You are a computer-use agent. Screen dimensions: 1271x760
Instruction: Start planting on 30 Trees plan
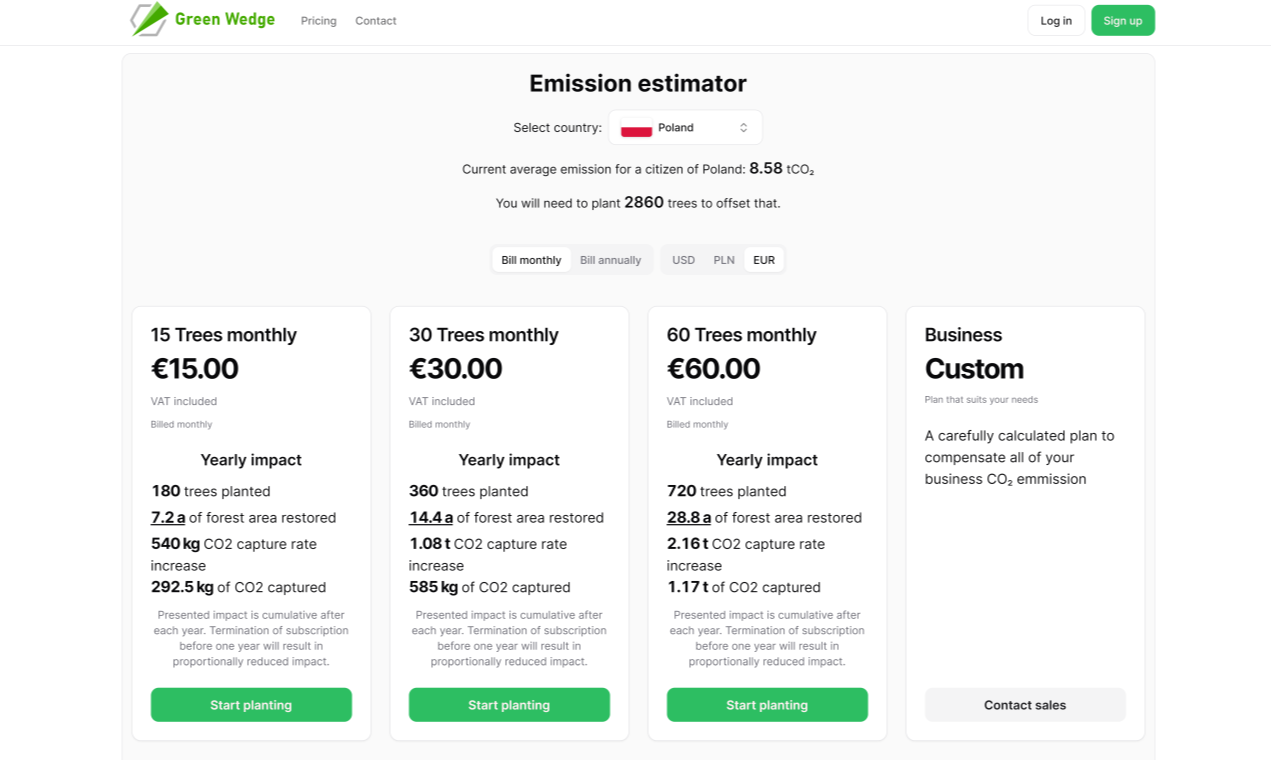(509, 705)
